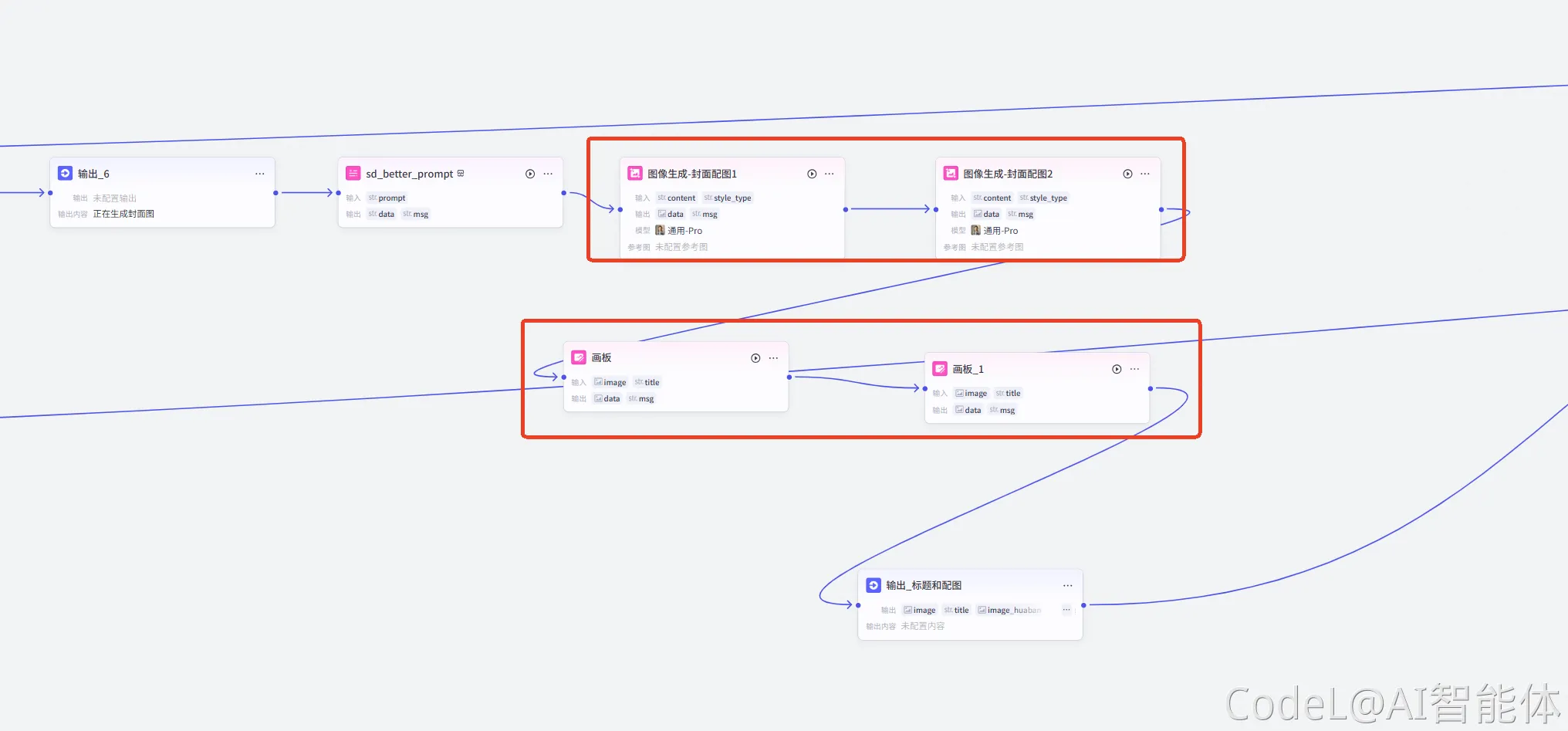Click the 输出_标题和配图 node icon

click(873, 585)
